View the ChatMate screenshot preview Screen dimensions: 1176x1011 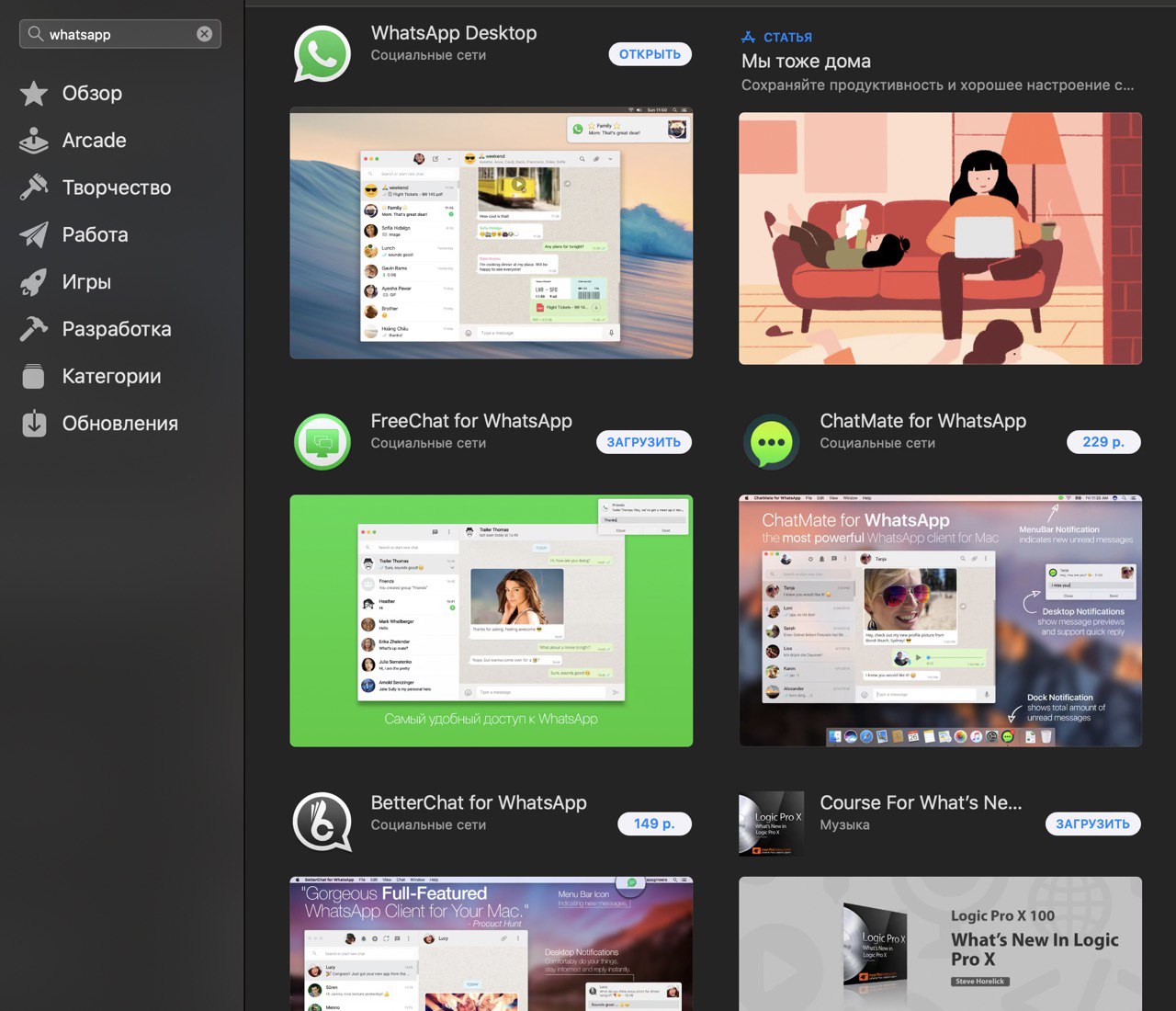[940, 620]
